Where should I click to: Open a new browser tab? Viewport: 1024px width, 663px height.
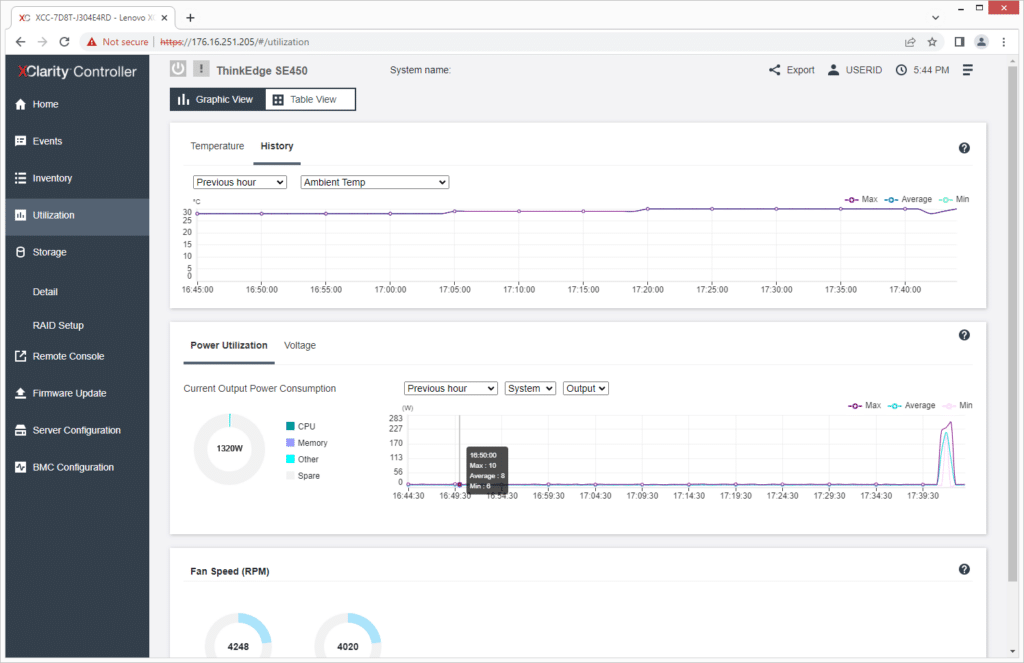[190, 18]
